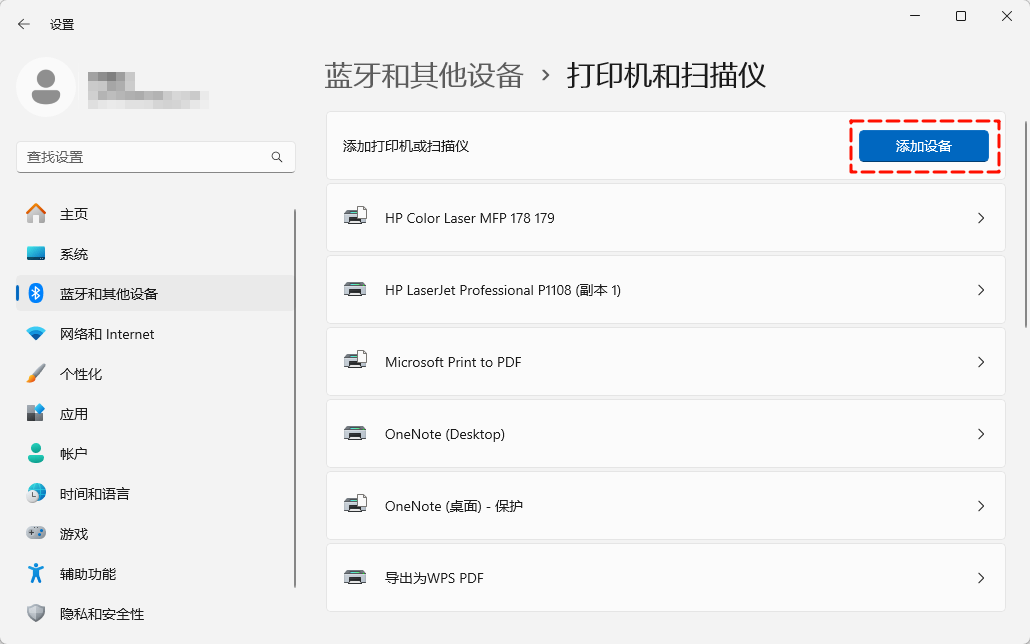1030x644 pixels.
Task: Click the user profile avatar
Action: [x=46, y=87]
